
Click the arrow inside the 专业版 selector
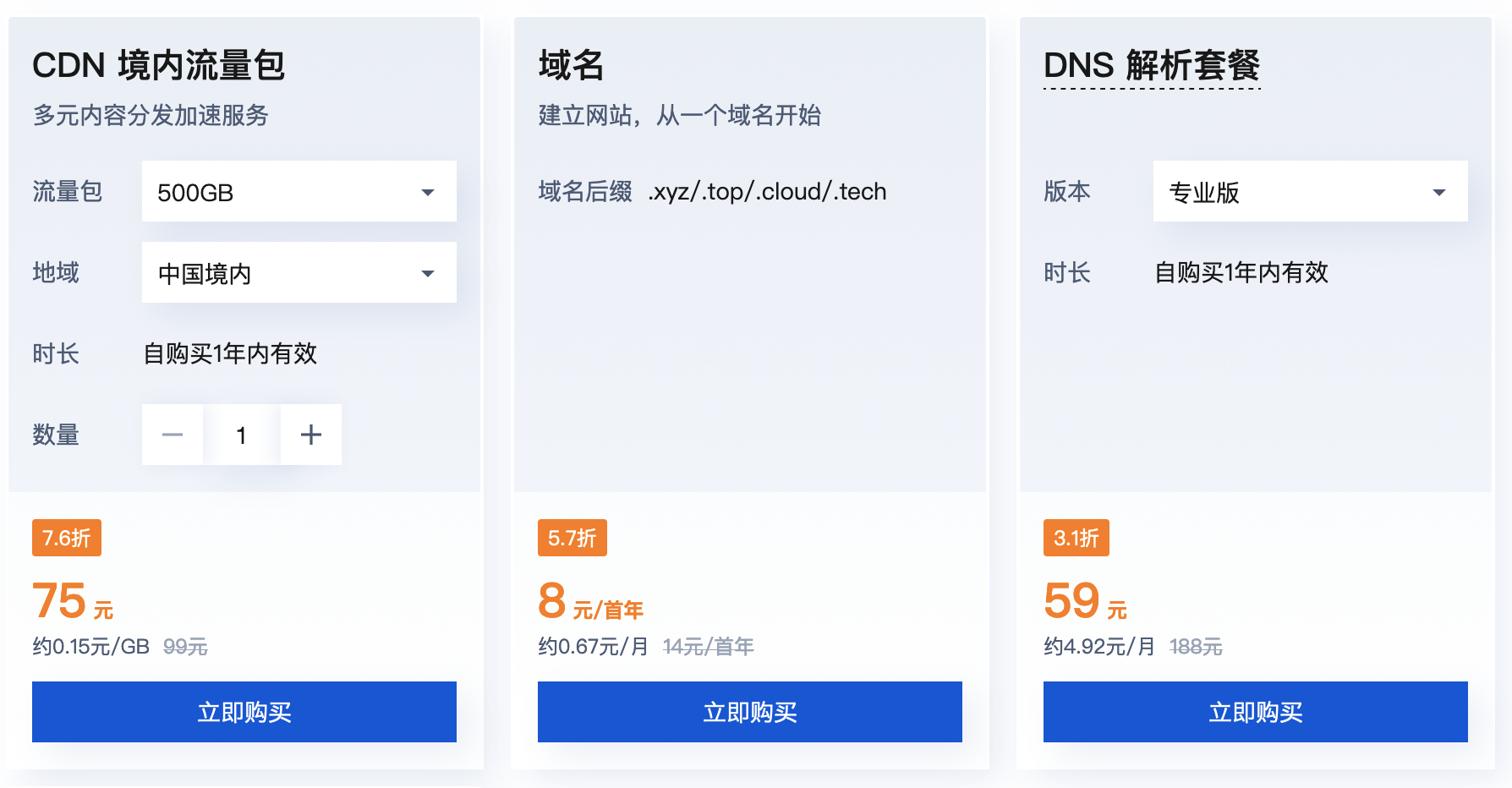click(1439, 191)
